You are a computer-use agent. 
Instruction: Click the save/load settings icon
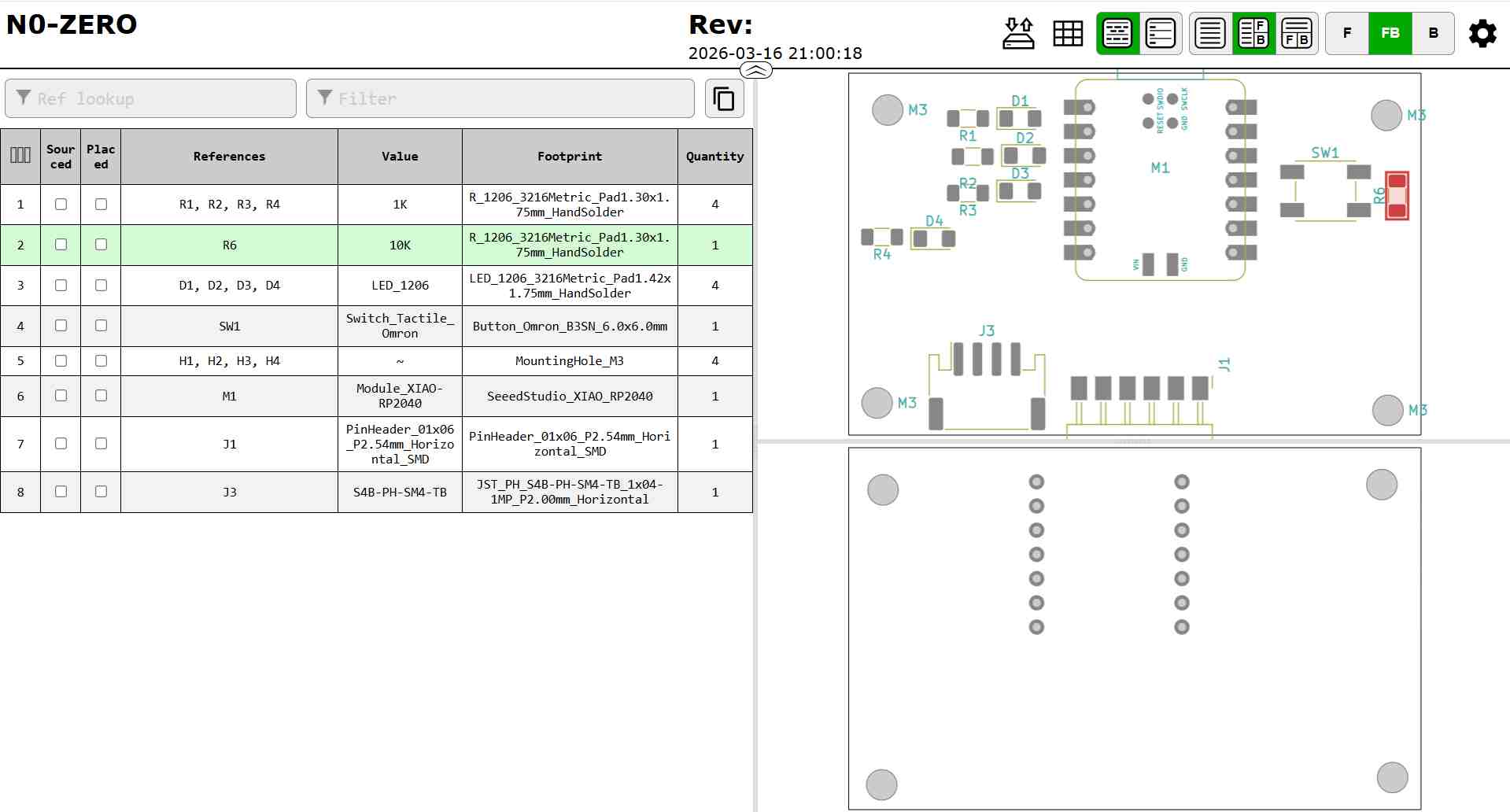point(1018,33)
